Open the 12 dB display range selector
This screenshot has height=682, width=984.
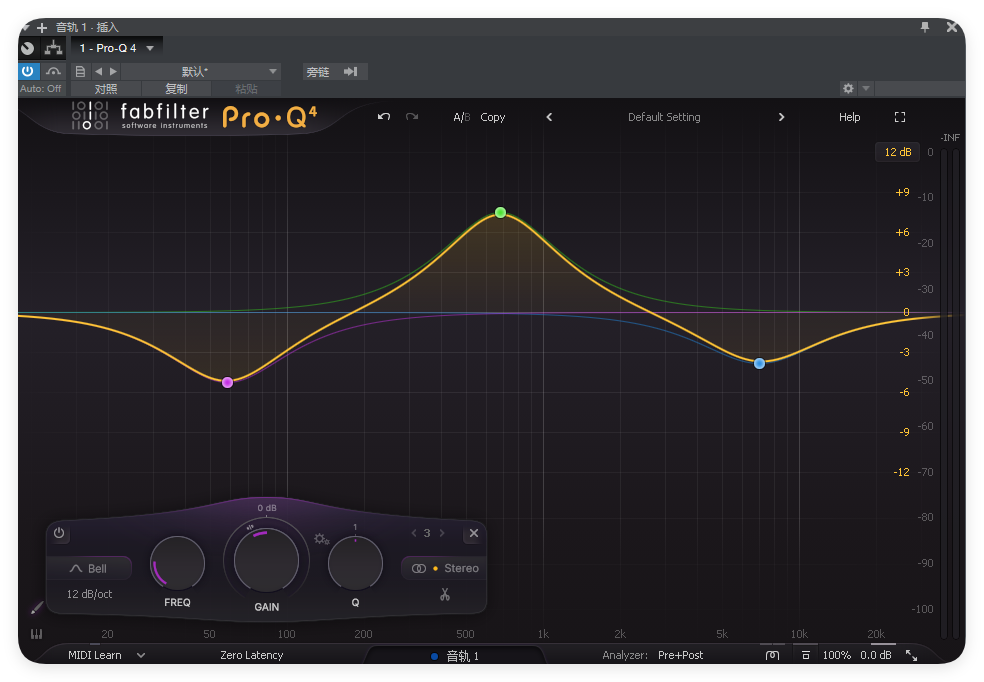(x=897, y=152)
